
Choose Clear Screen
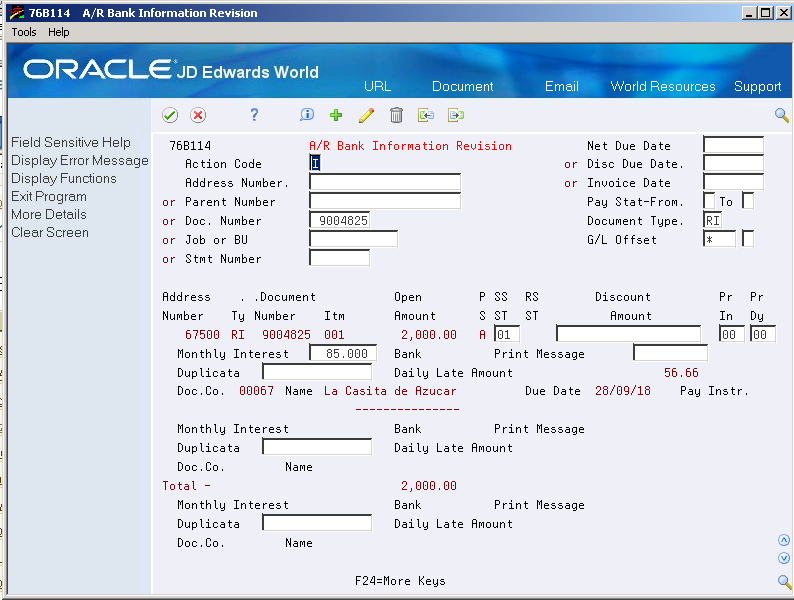50,232
